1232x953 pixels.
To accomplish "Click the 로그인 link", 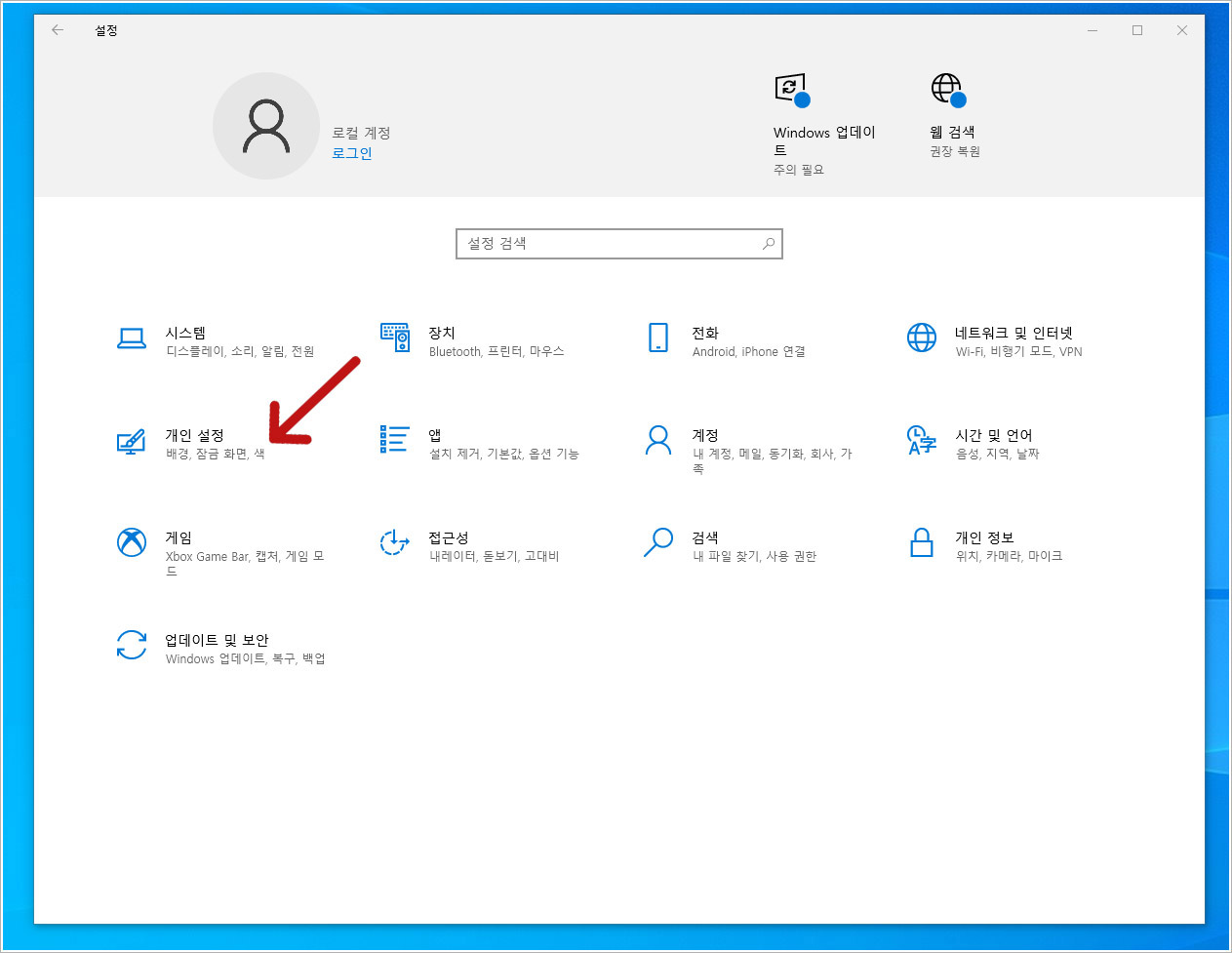I will pyautogui.click(x=352, y=153).
